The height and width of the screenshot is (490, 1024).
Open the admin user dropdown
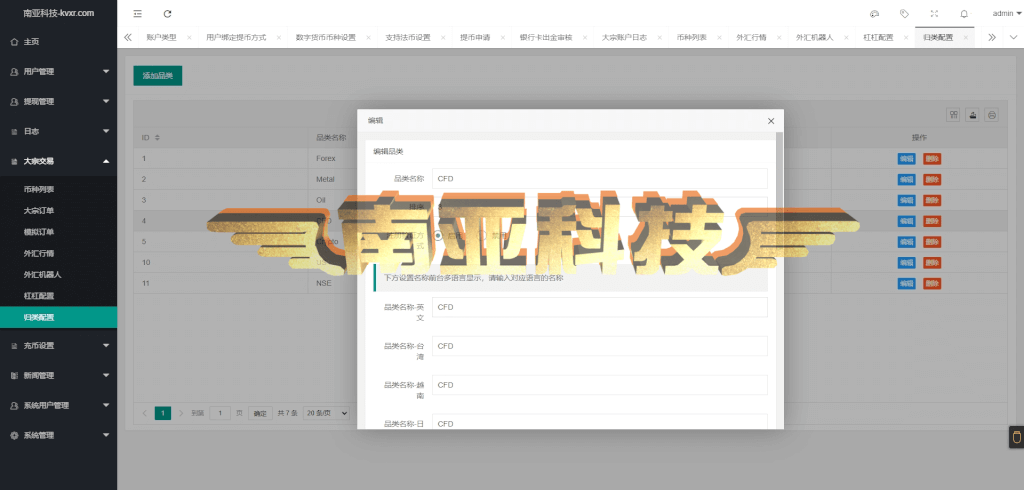(x=1006, y=13)
